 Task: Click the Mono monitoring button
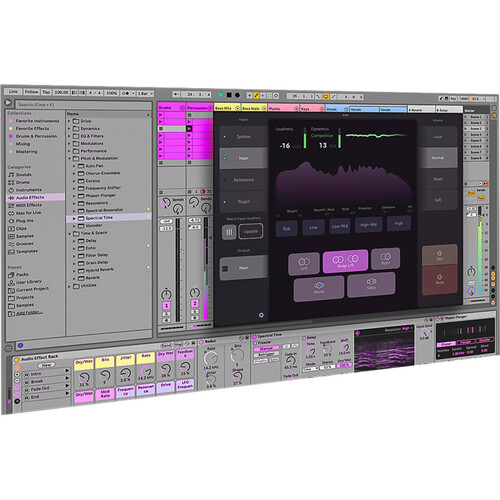tap(319, 289)
